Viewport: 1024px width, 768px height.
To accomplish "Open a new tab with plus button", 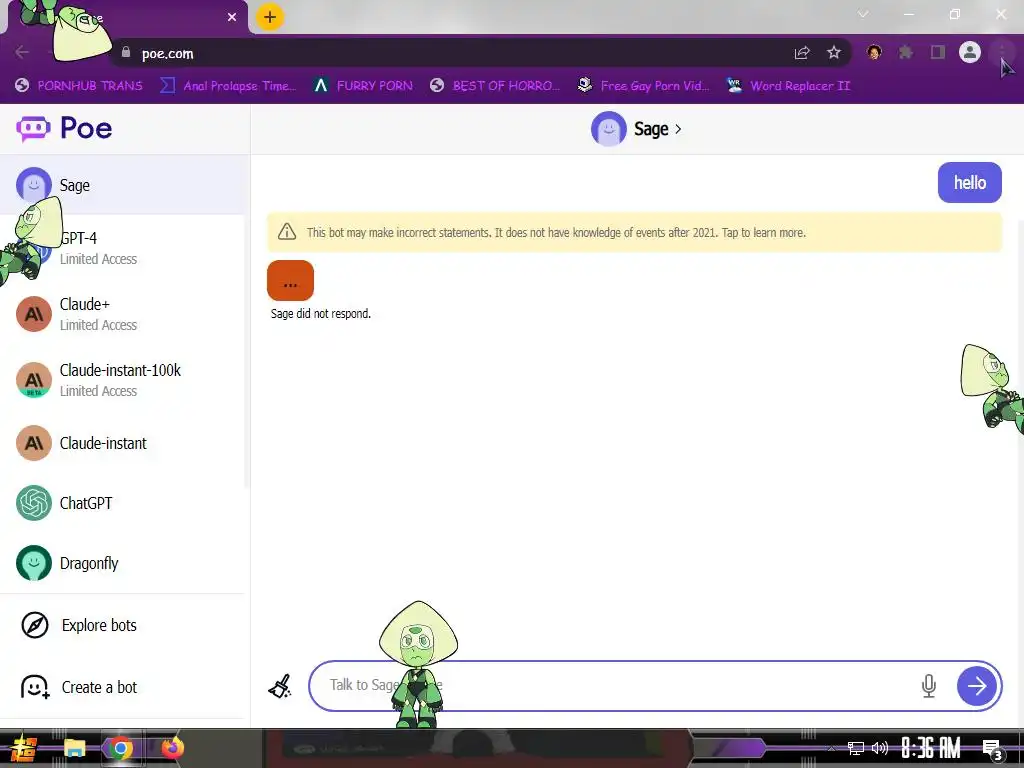I will pos(270,17).
